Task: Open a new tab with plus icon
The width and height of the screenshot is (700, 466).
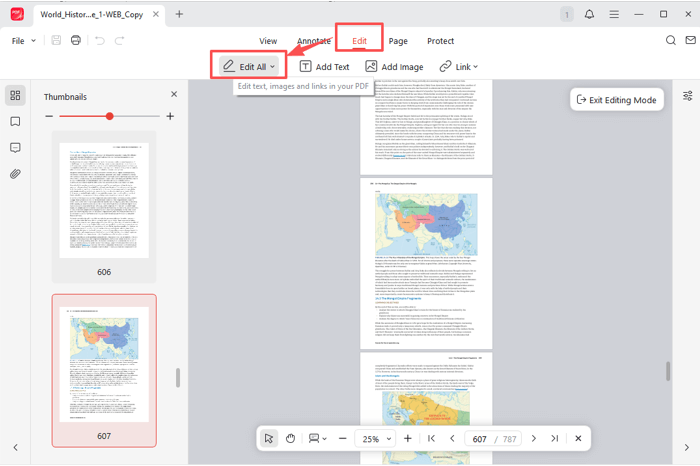Action: tap(179, 14)
